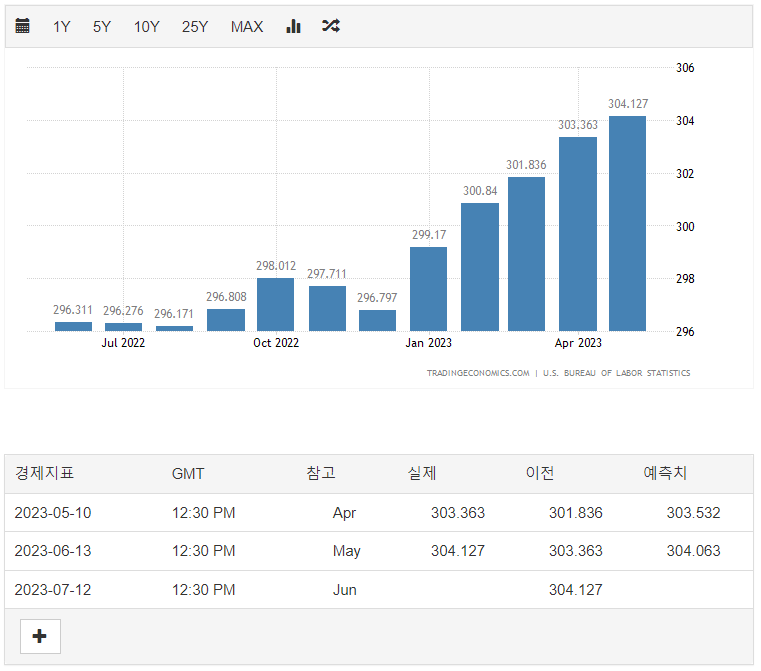Select the 2023-05-10 date cell
Viewport: 761px width, 671px height.
(53, 513)
